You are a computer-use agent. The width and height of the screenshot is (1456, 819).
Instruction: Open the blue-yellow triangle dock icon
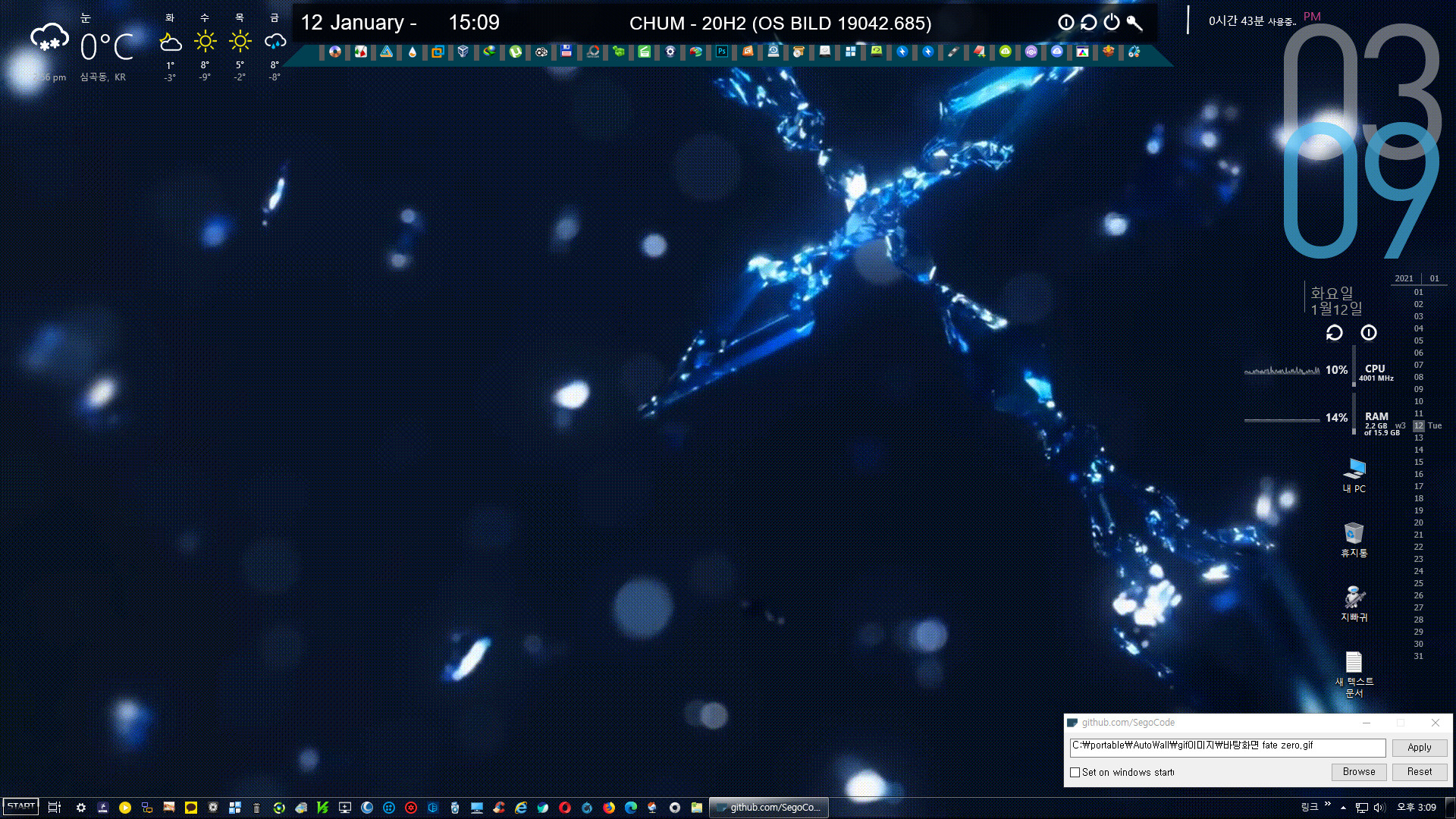click(x=386, y=52)
